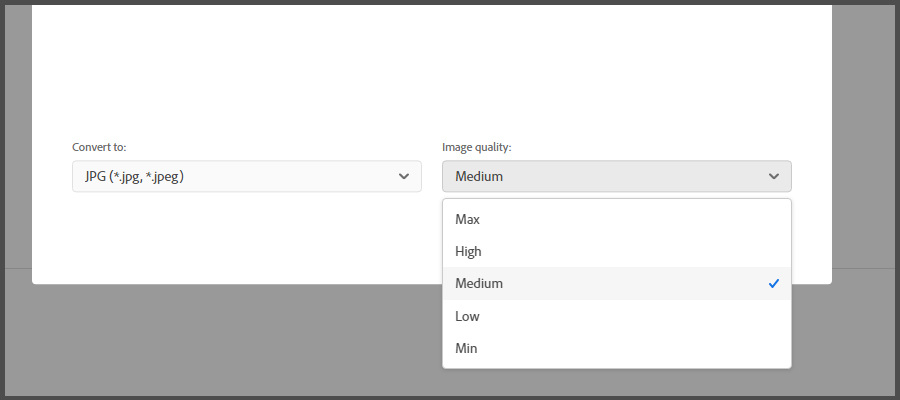The image size is (900, 400).
Task: Choose Low image quality option
Action: coord(616,316)
